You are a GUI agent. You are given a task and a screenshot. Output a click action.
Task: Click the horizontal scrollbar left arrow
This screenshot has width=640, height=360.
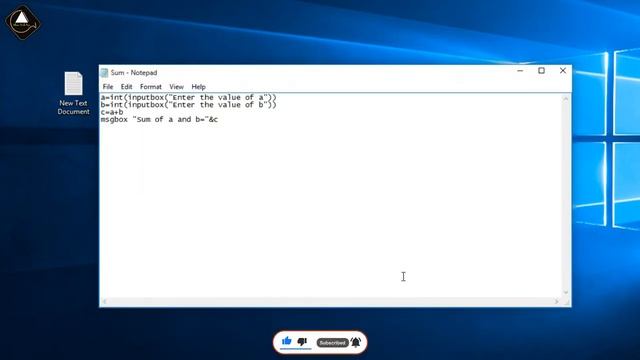(104, 302)
